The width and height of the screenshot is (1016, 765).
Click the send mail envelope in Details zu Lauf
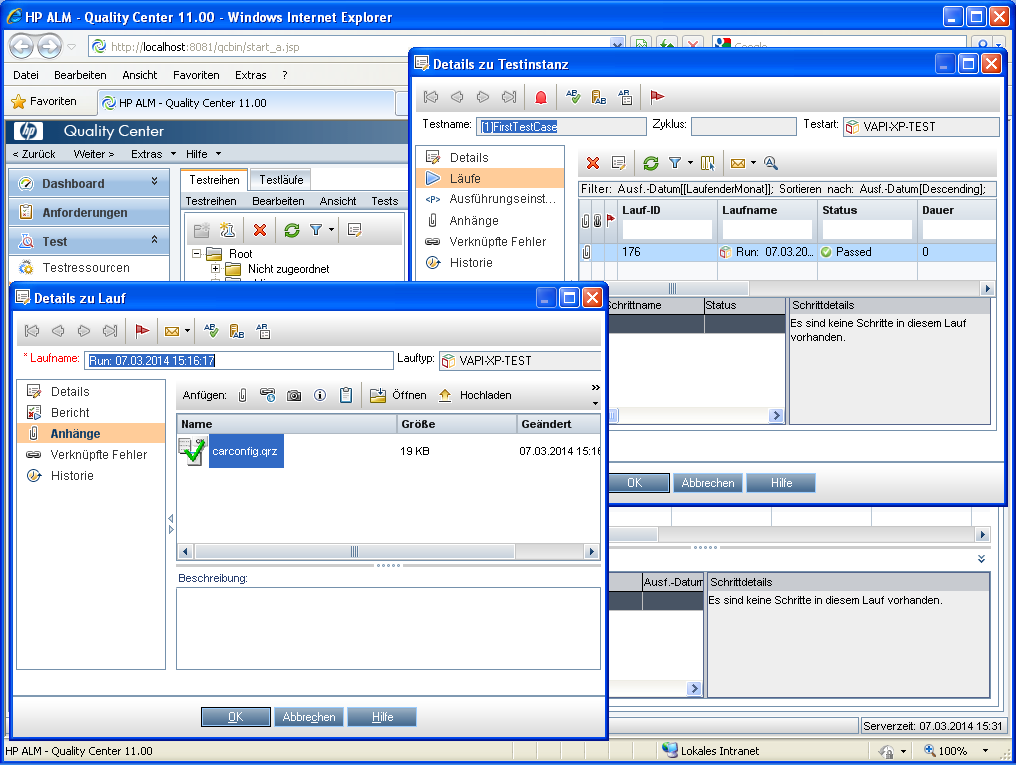pyautogui.click(x=172, y=331)
